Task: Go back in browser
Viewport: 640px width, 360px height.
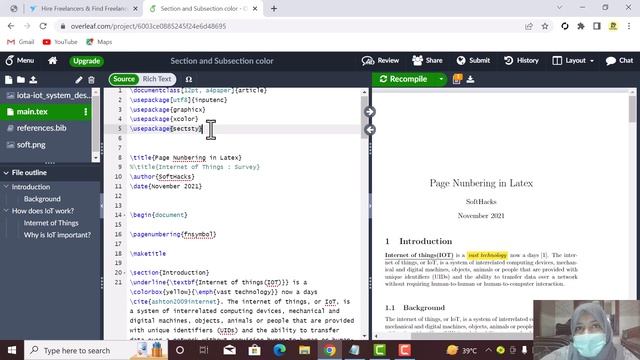Action: (x=11, y=26)
